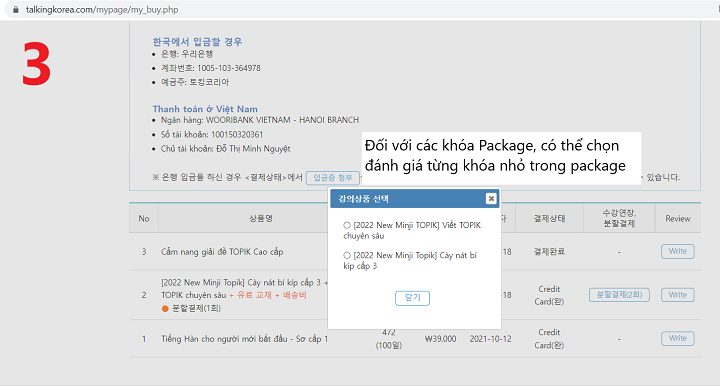
Task: Click the lock icon in address bar
Action: click(x=16, y=10)
